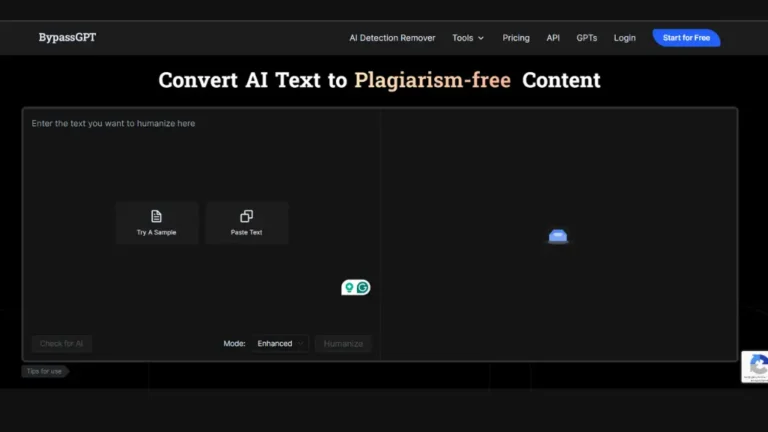
Task: Click the Try A Sample document icon
Action: [157, 216]
